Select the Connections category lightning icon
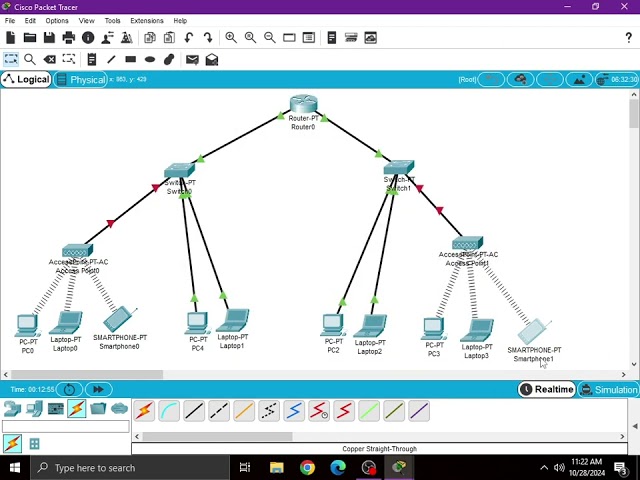The height and width of the screenshot is (480, 640). 77,409
